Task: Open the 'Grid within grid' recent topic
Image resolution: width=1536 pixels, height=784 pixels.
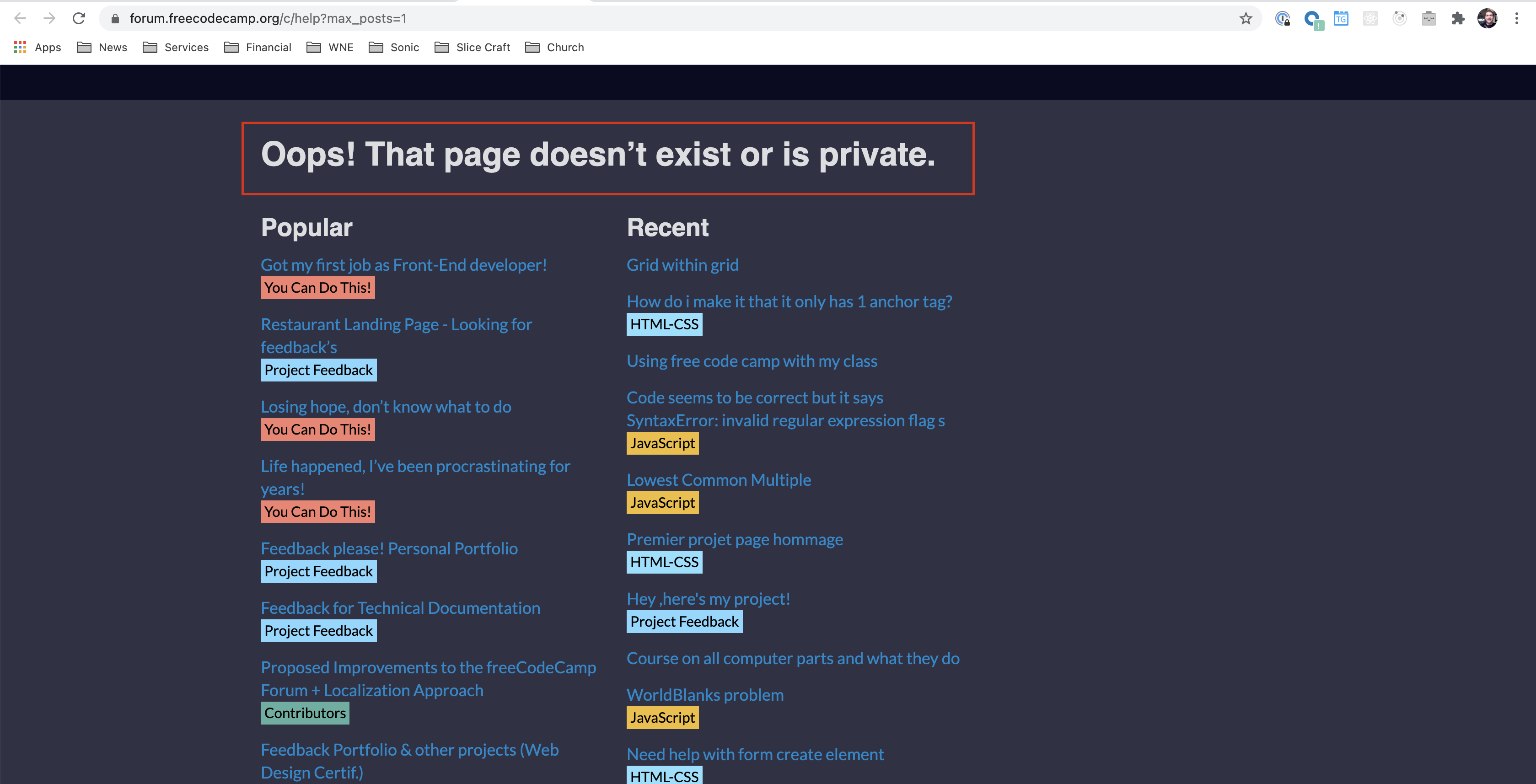Action: [x=682, y=265]
